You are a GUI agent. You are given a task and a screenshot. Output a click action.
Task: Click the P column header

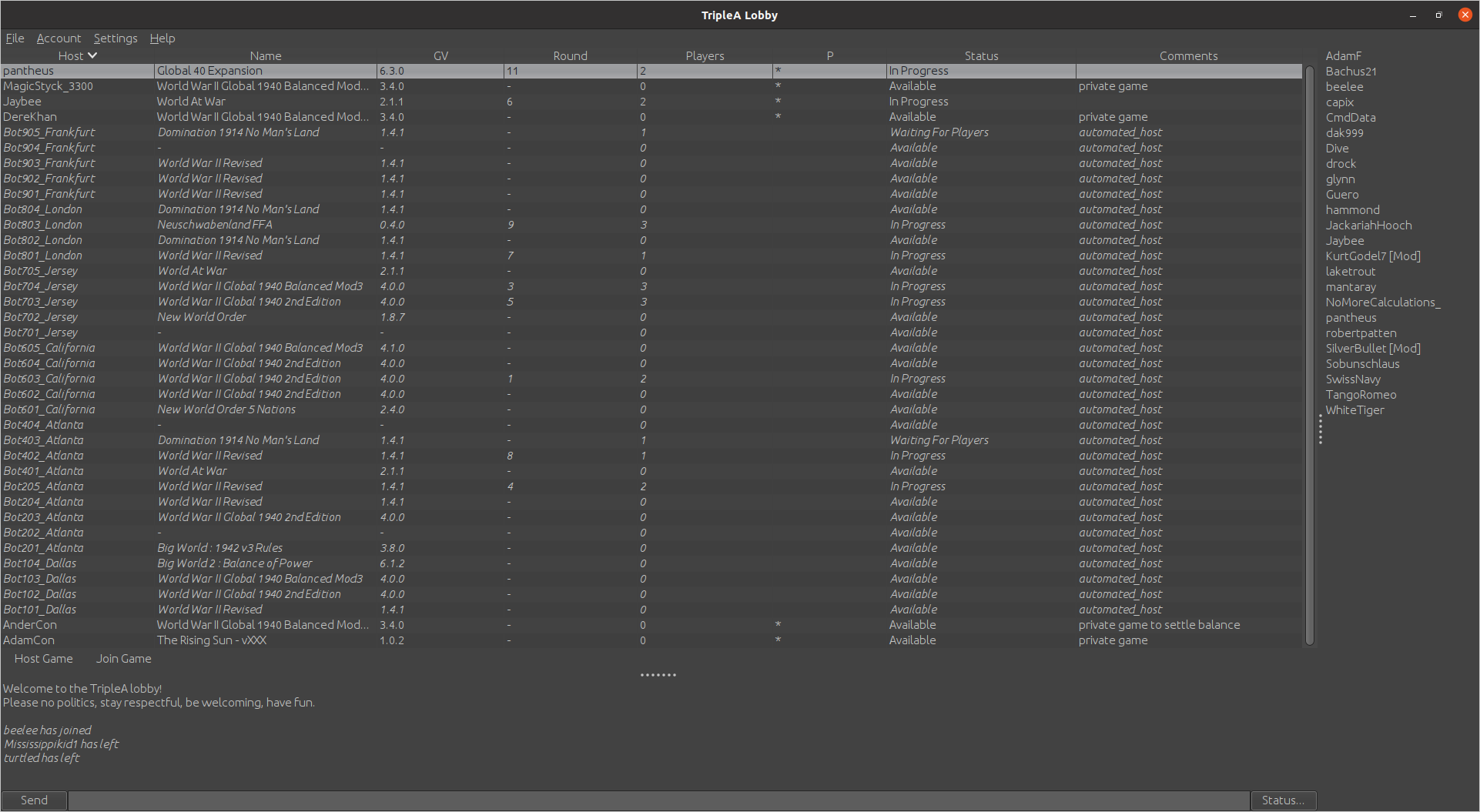tap(829, 56)
